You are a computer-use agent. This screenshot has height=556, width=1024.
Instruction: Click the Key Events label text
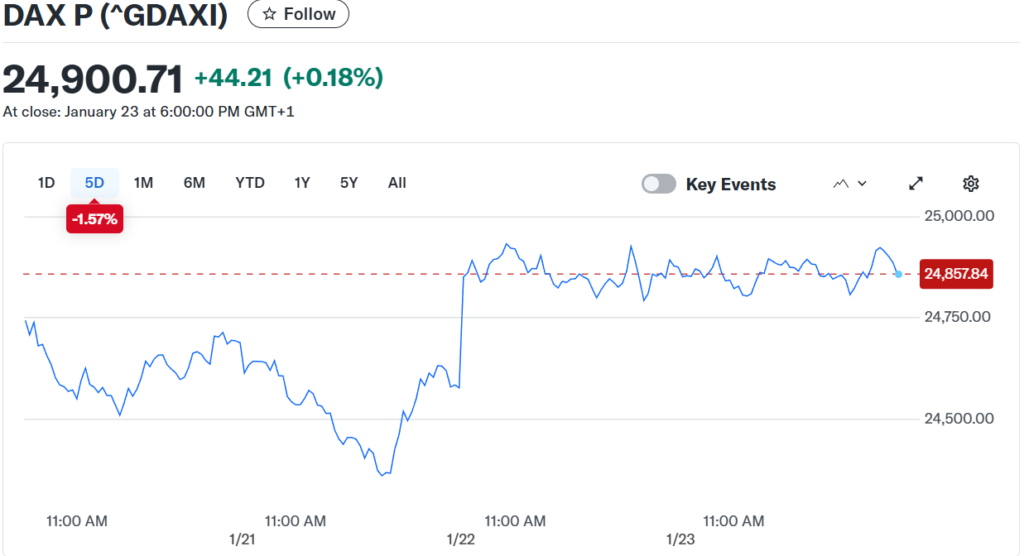point(731,184)
